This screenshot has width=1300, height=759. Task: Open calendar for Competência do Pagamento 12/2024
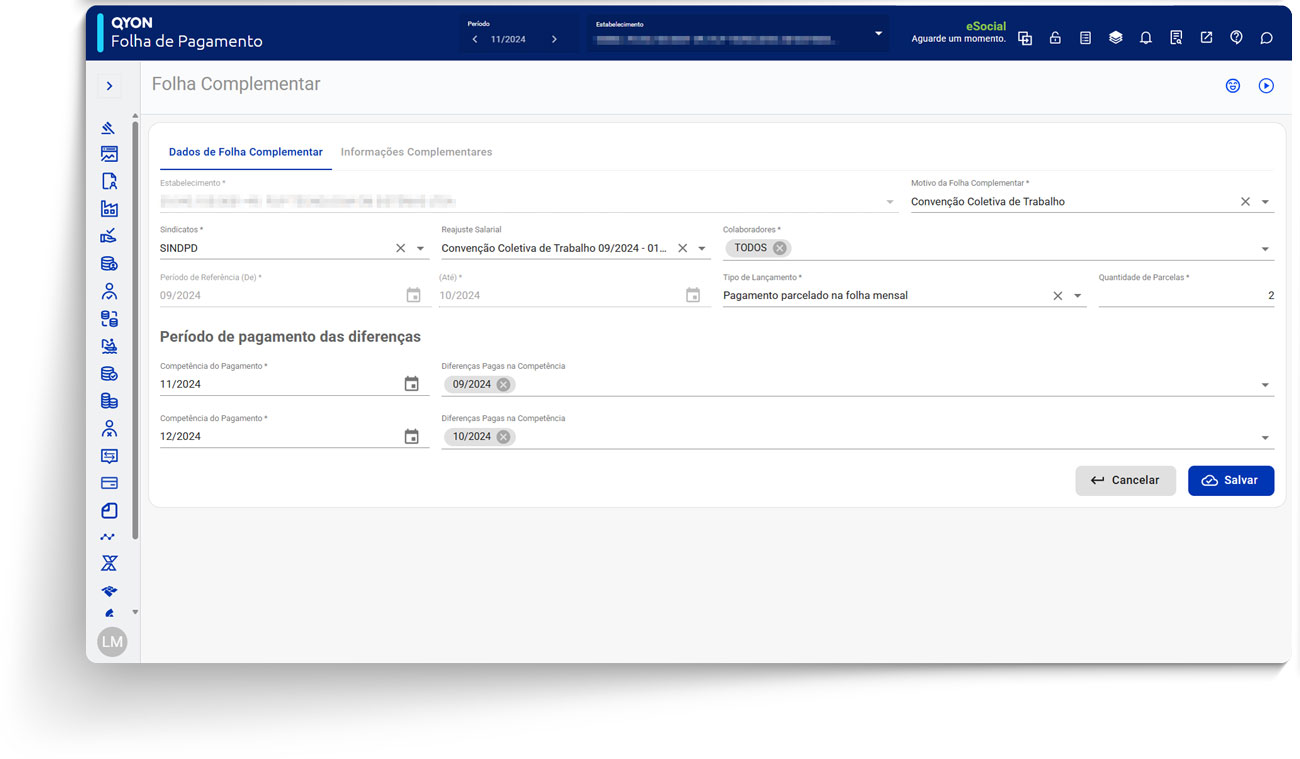[411, 436]
